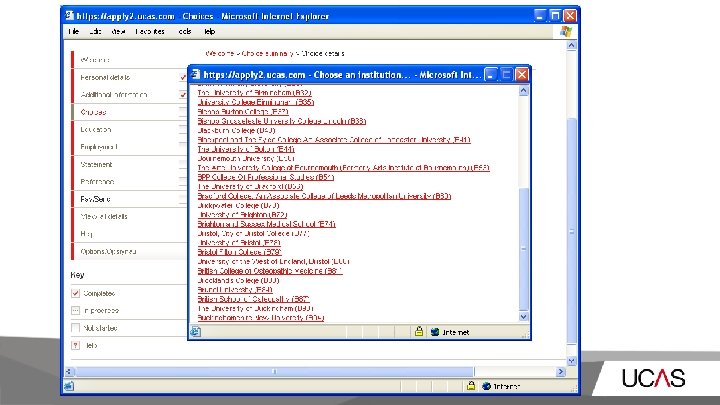Screen dimensions: 720x405
Task: Click the tick mark beside Personal details
Action: [183, 77]
